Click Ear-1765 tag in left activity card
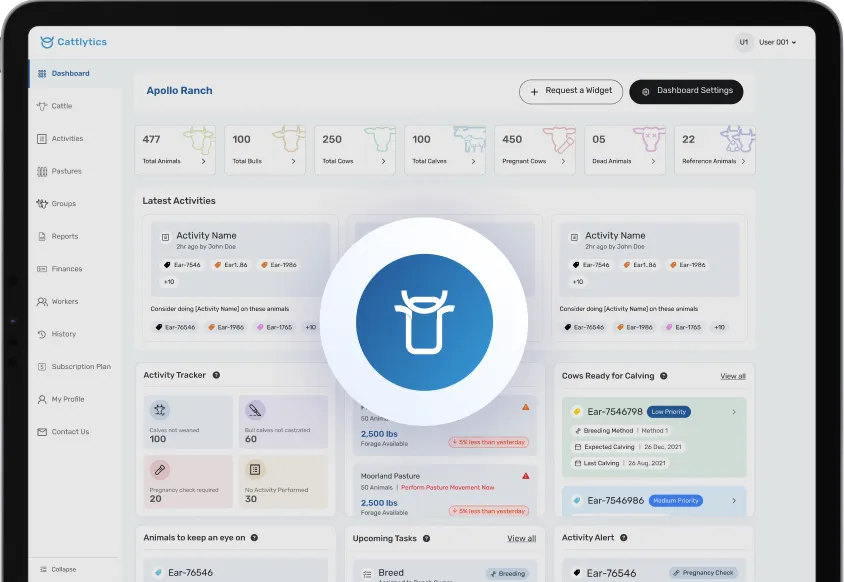 pyautogui.click(x=275, y=327)
